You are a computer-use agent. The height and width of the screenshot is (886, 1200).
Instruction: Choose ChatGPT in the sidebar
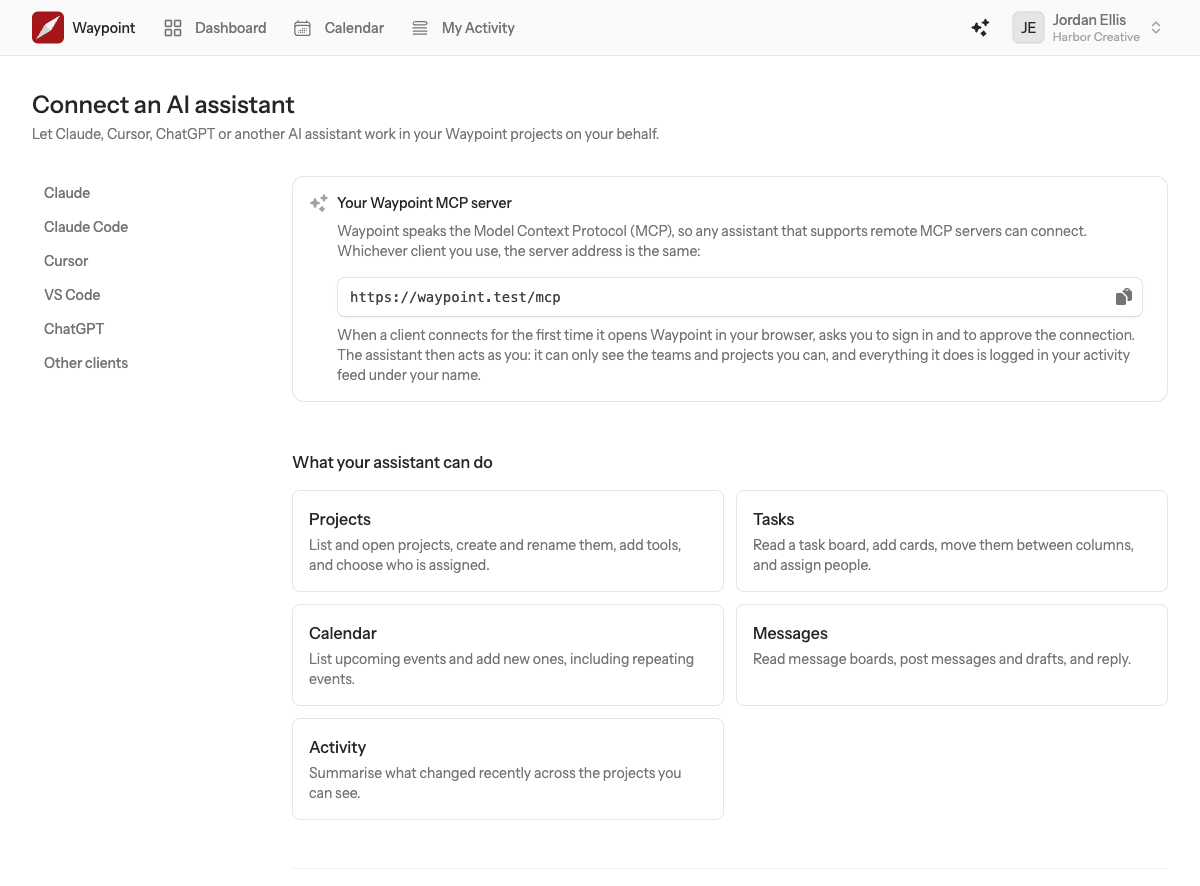pos(74,329)
